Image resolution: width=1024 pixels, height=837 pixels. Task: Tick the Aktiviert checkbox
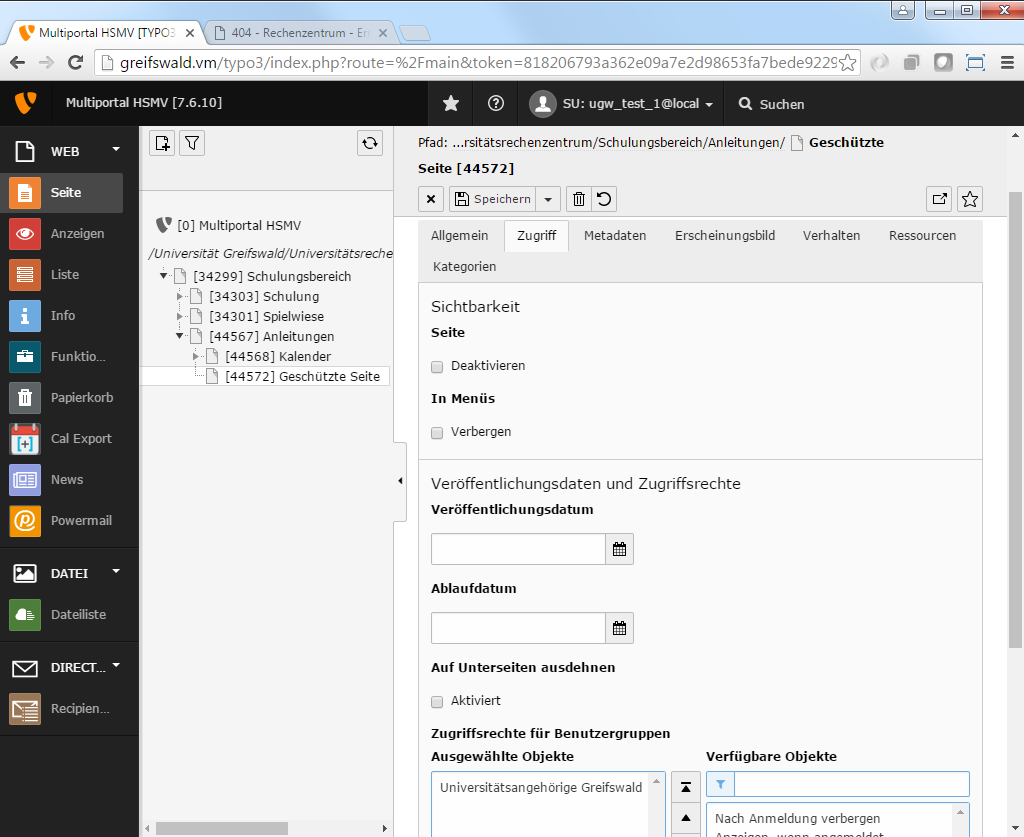[x=437, y=701]
